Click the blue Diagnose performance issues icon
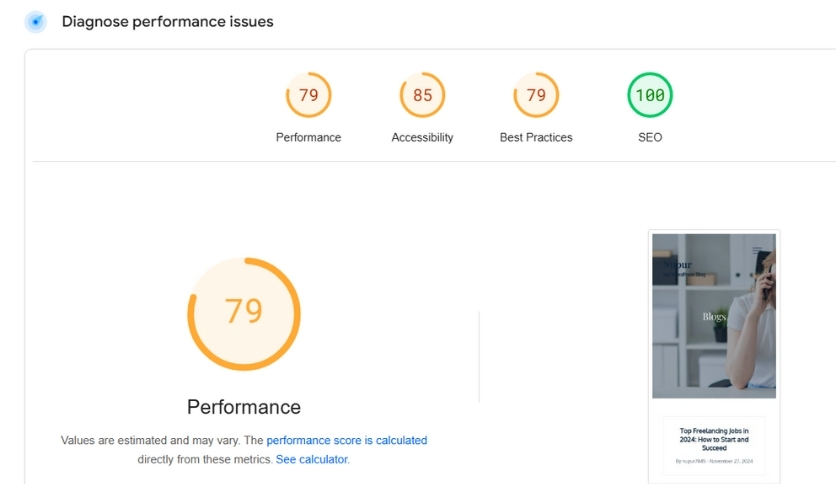Viewport: 836px width, 484px height. click(35, 21)
